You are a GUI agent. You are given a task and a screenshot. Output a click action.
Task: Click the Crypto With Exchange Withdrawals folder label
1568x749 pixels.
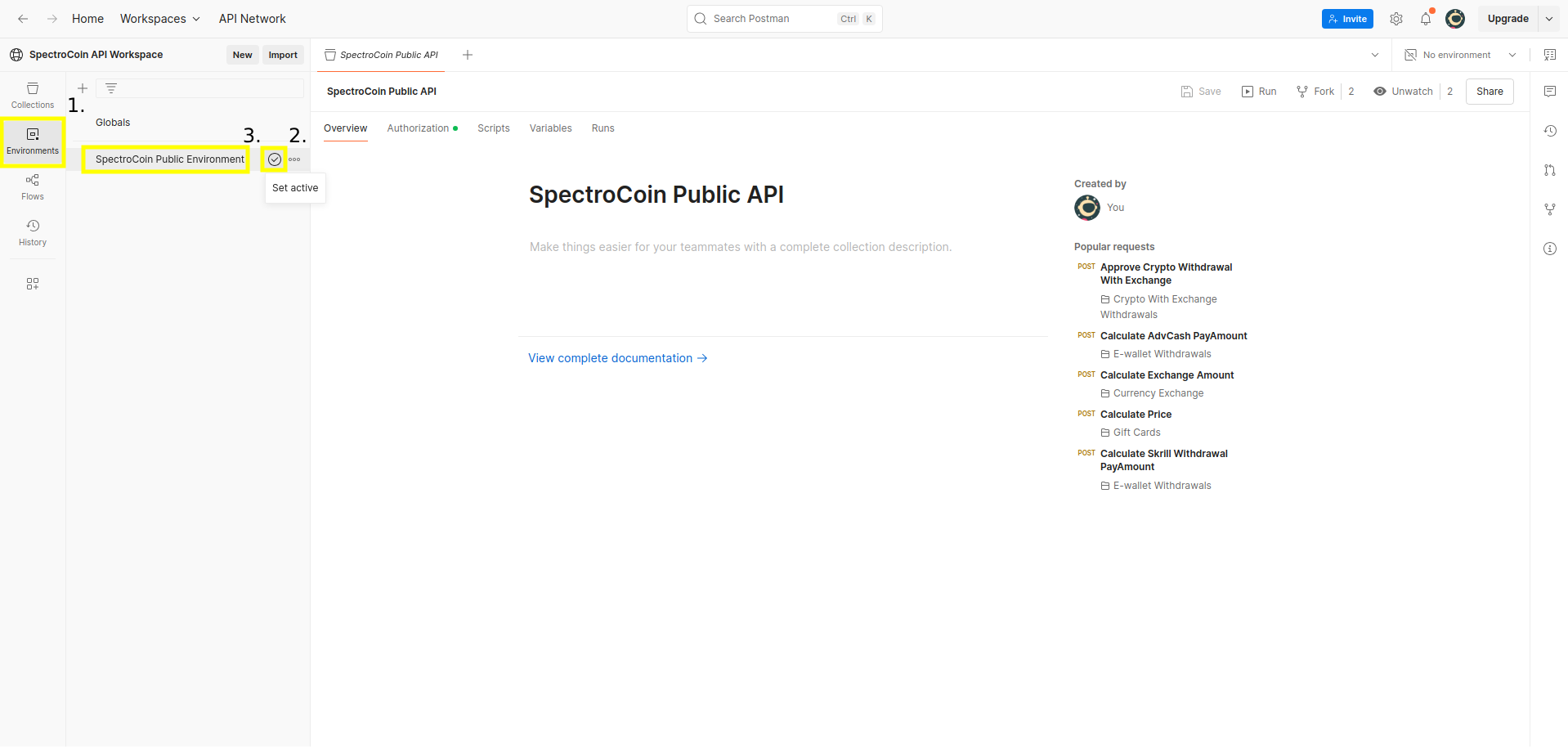click(1159, 307)
